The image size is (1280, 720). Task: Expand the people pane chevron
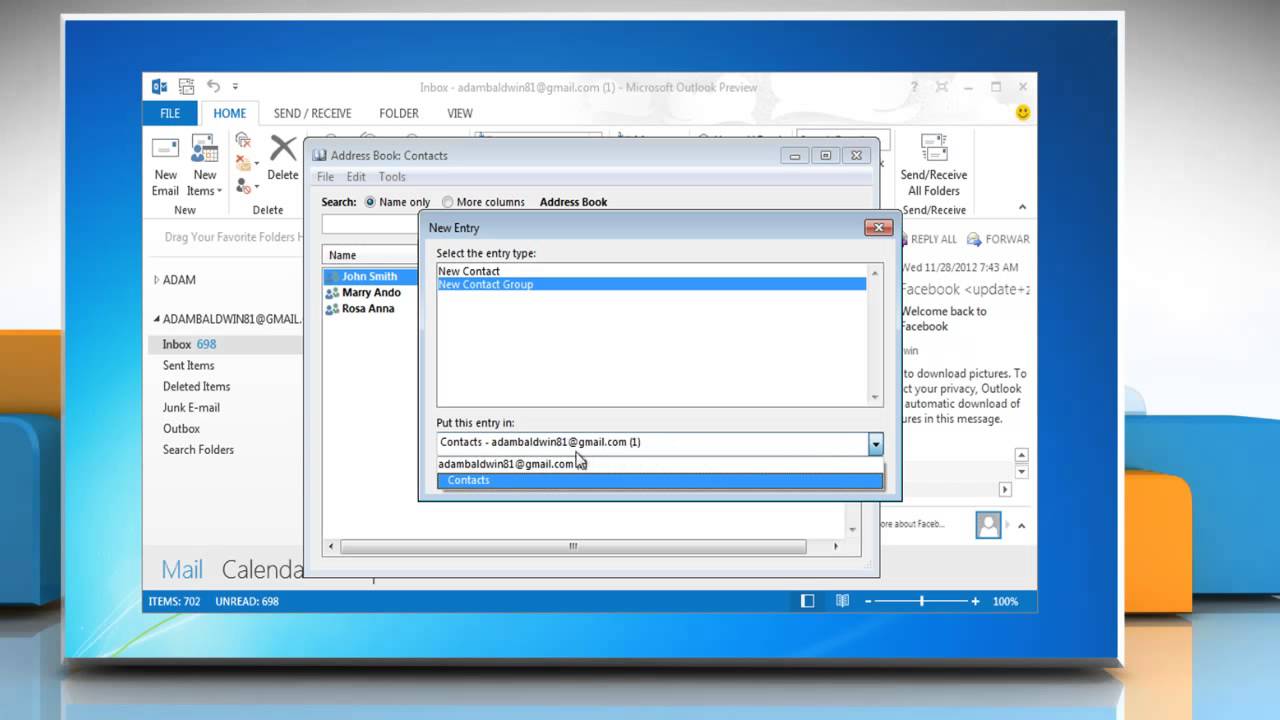tap(1021, 525)
